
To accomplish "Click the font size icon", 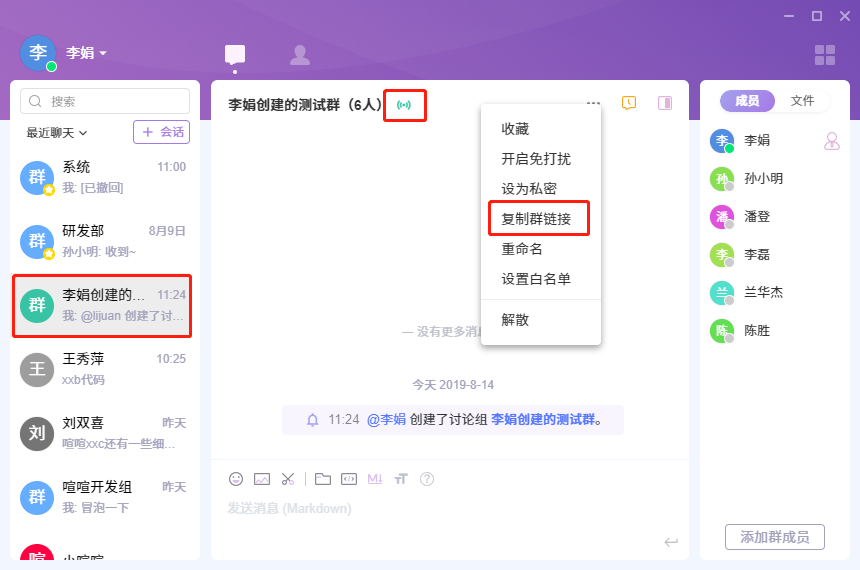I will (401, 479).
